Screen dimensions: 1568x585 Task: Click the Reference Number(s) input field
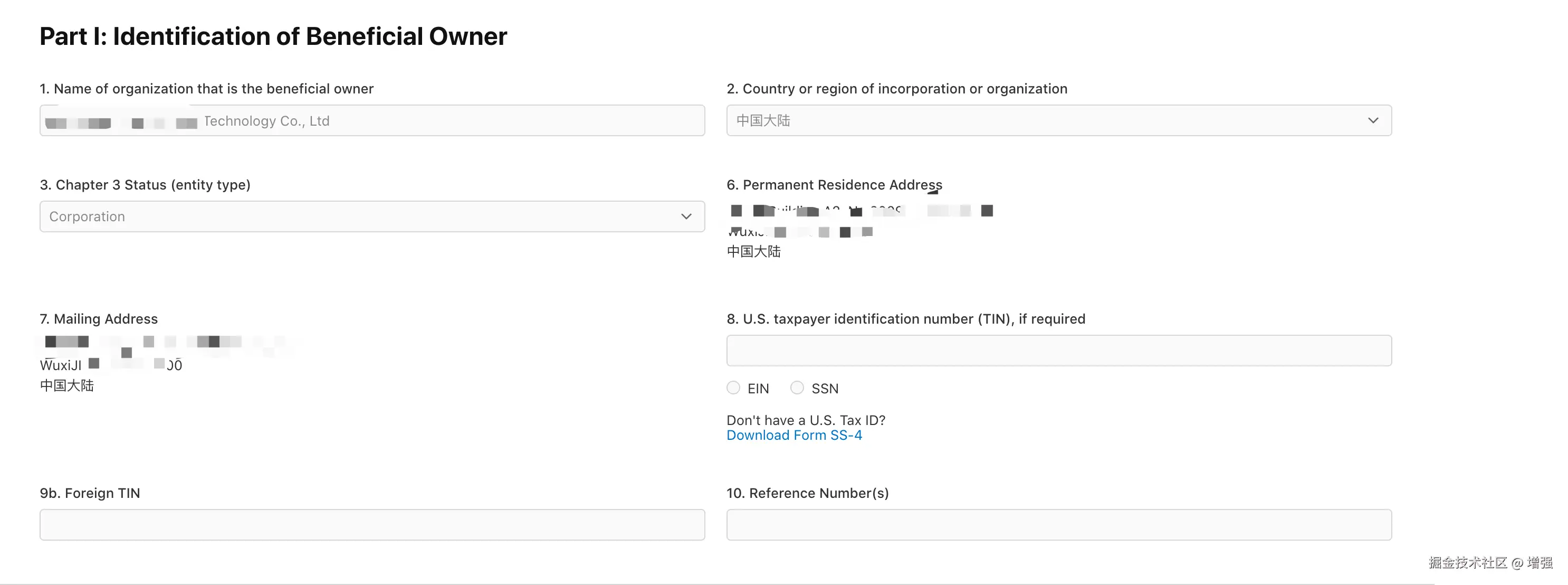[1058, 525]
